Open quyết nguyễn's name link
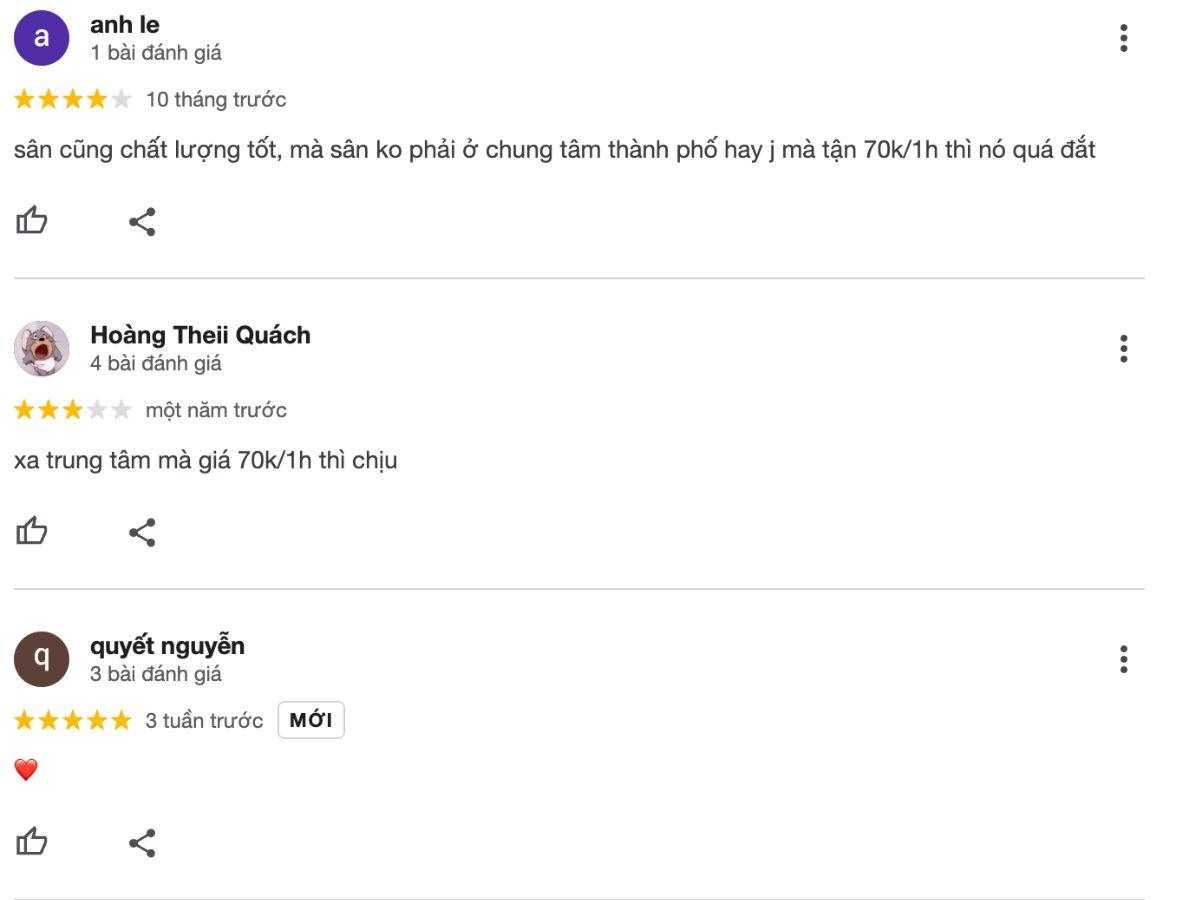Screen dimensions: 1200x900 tap(167, 646)
